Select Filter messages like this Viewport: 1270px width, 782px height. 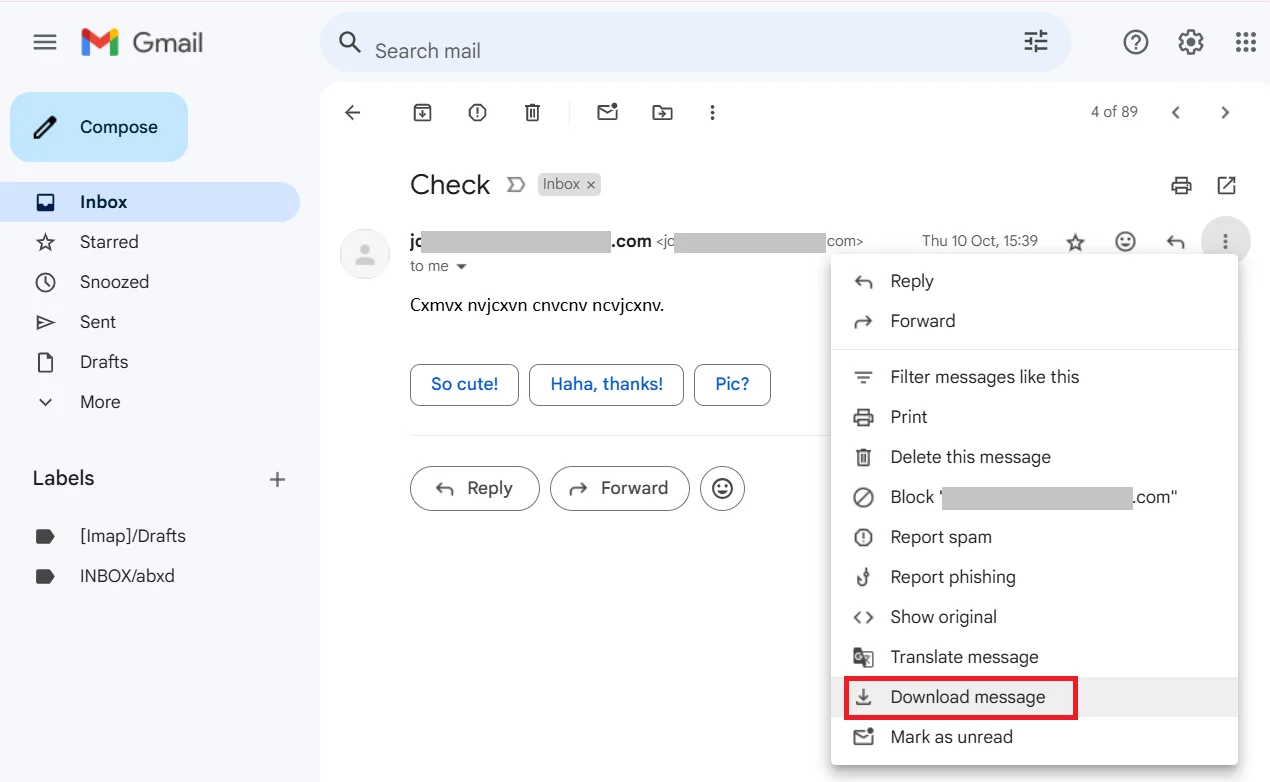(x=1034, y=377)
